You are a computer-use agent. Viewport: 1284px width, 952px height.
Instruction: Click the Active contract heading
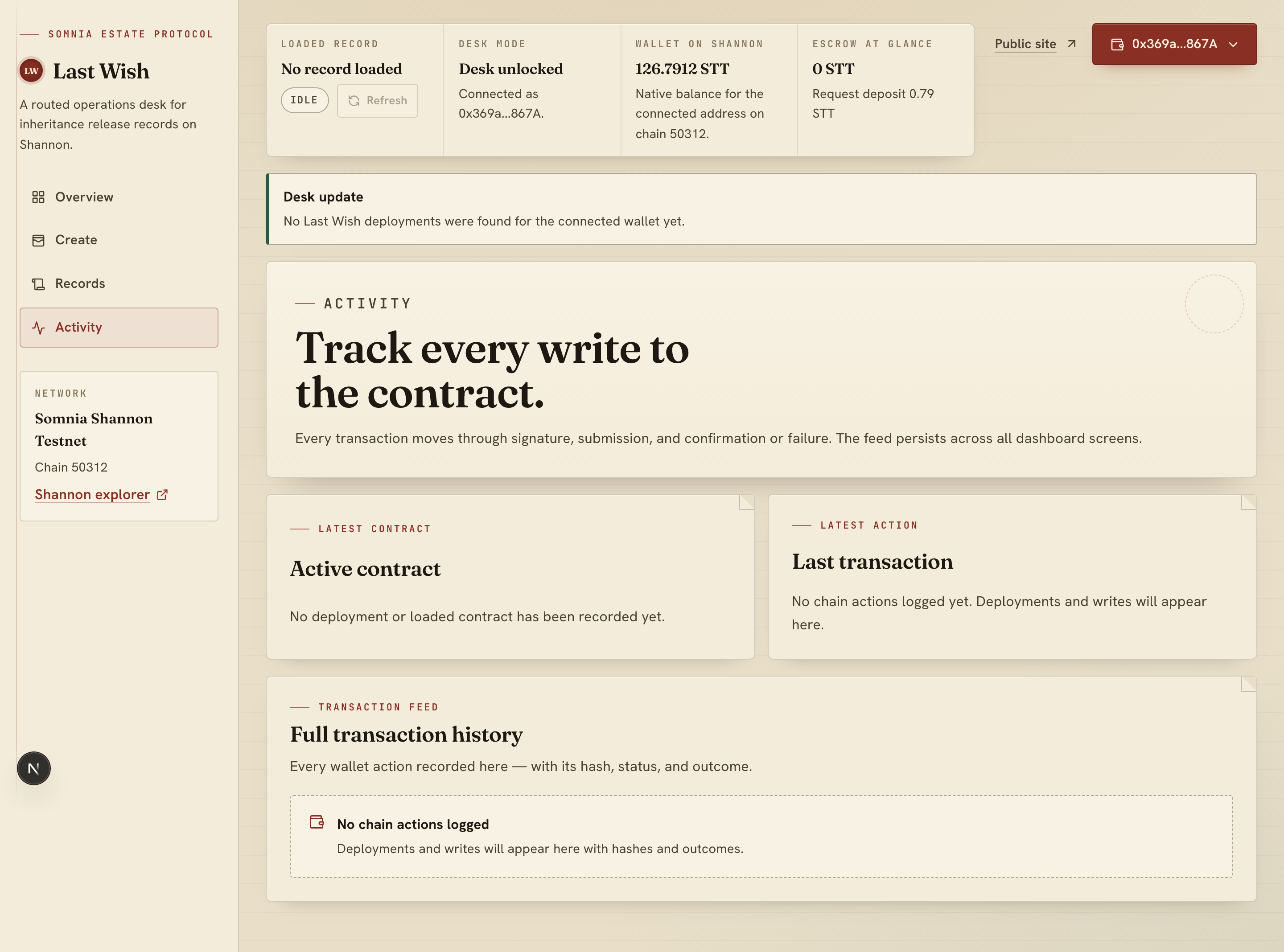tap(366, 569)
